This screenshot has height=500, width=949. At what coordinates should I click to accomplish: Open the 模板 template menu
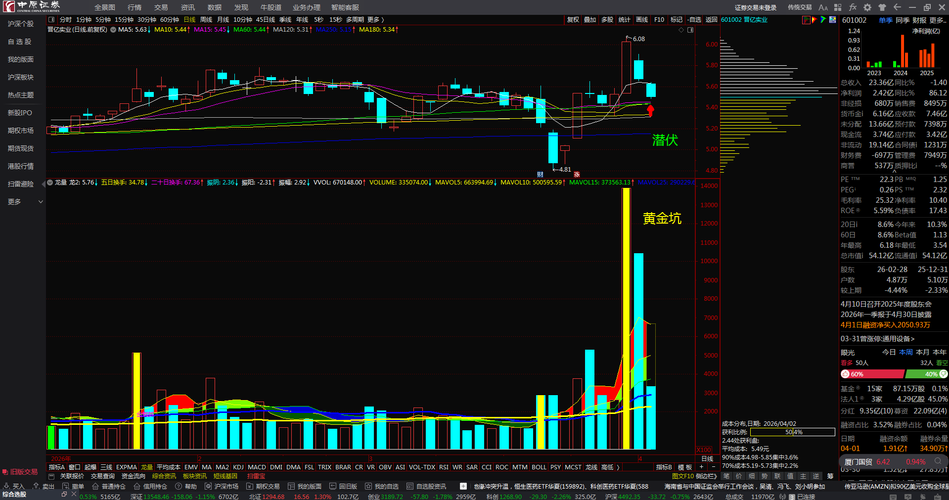pyautogui.click(x=685, y=467)
